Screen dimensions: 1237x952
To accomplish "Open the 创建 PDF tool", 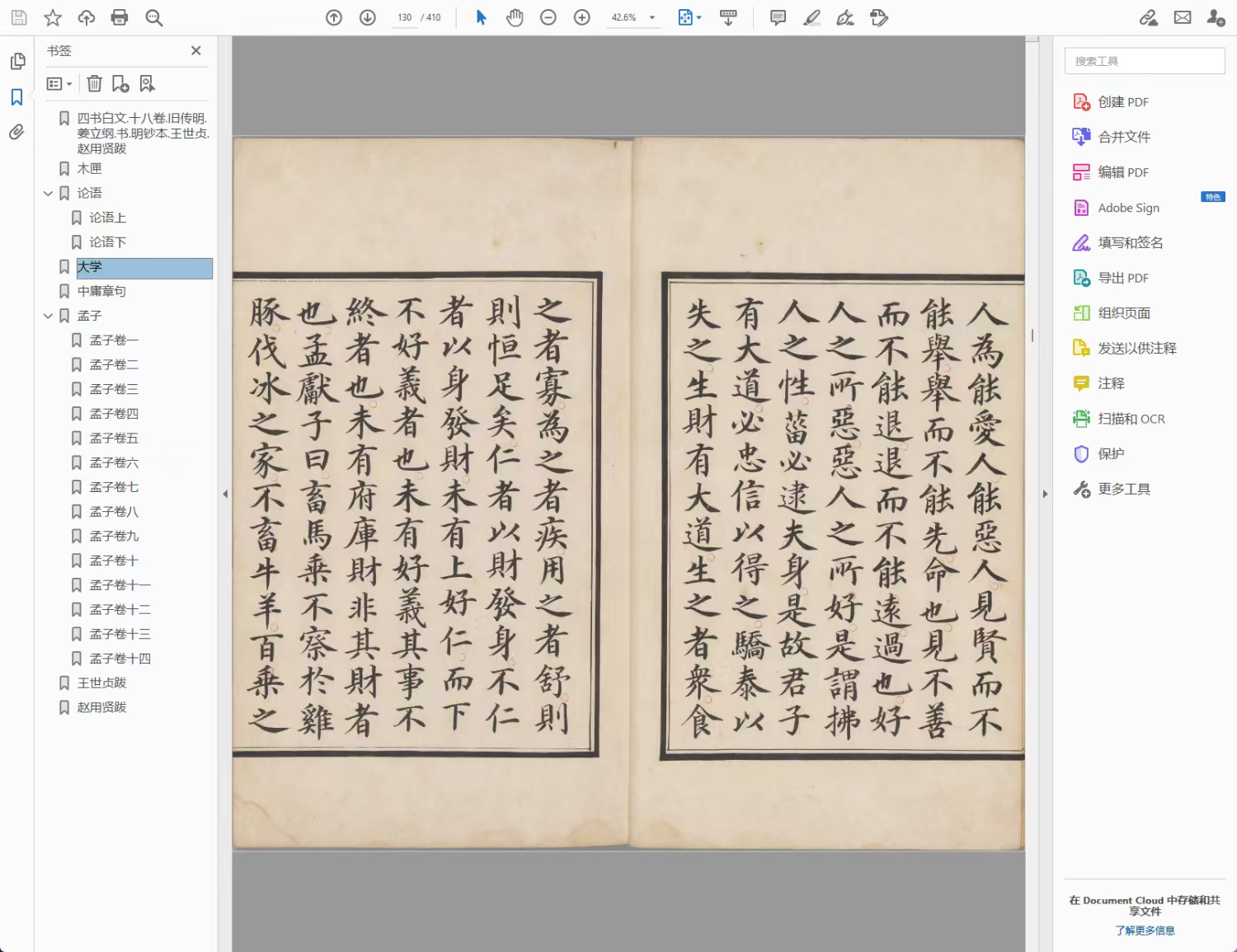I will 1110,102.
